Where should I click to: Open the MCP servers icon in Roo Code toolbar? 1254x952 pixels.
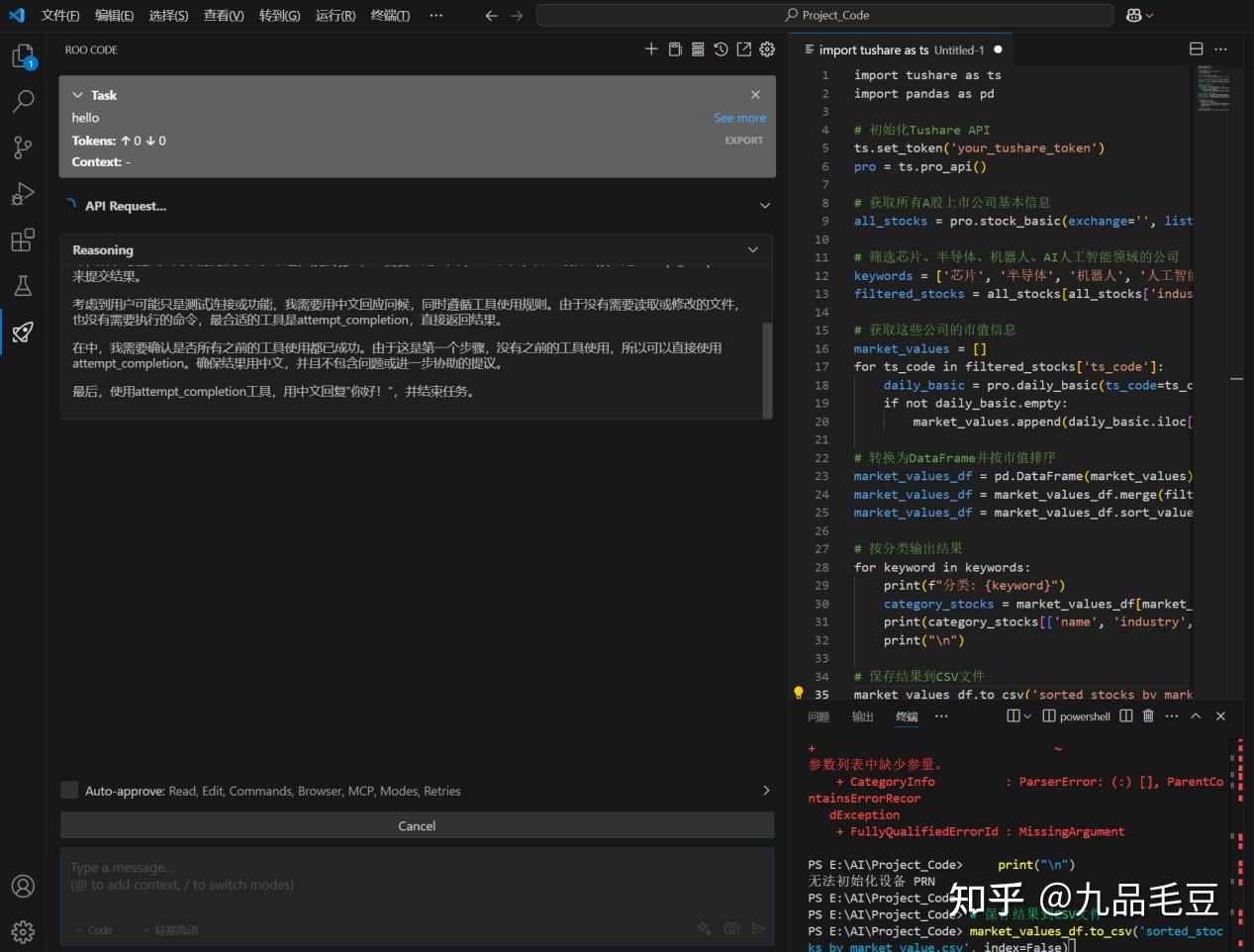click(x=698, y=48)
